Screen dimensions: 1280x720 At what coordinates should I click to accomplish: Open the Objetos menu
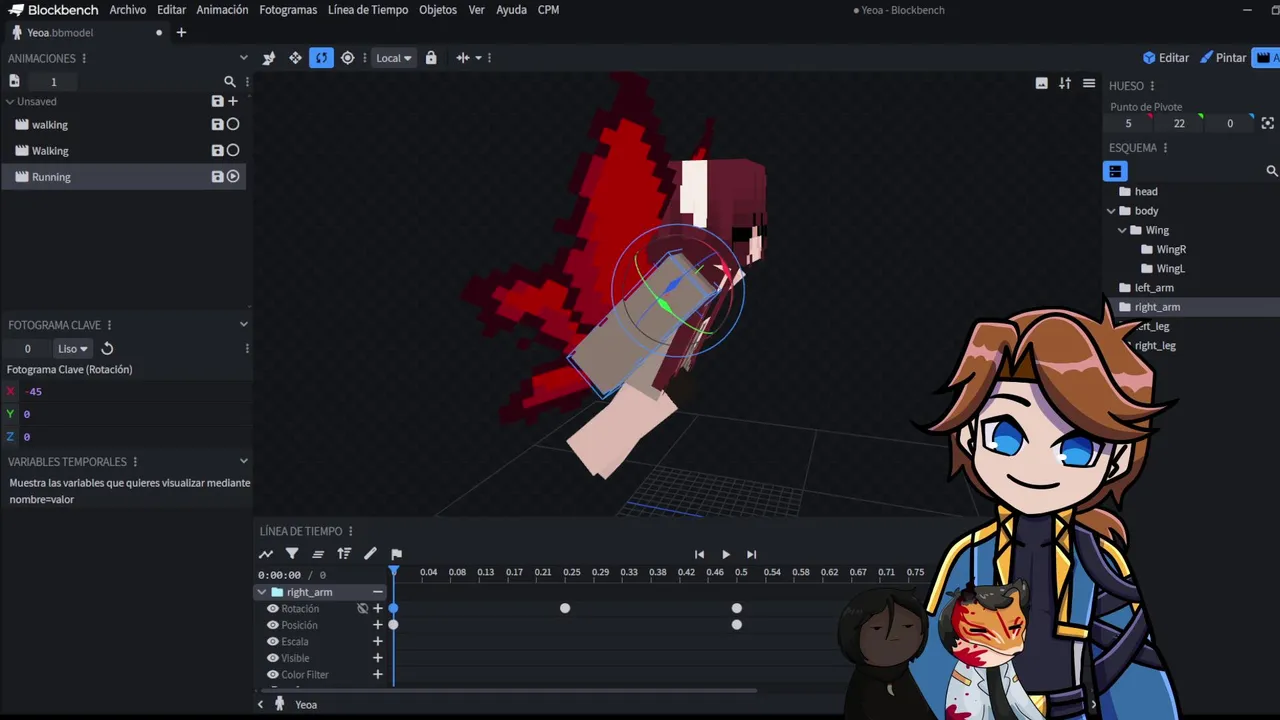pos(438,10)
